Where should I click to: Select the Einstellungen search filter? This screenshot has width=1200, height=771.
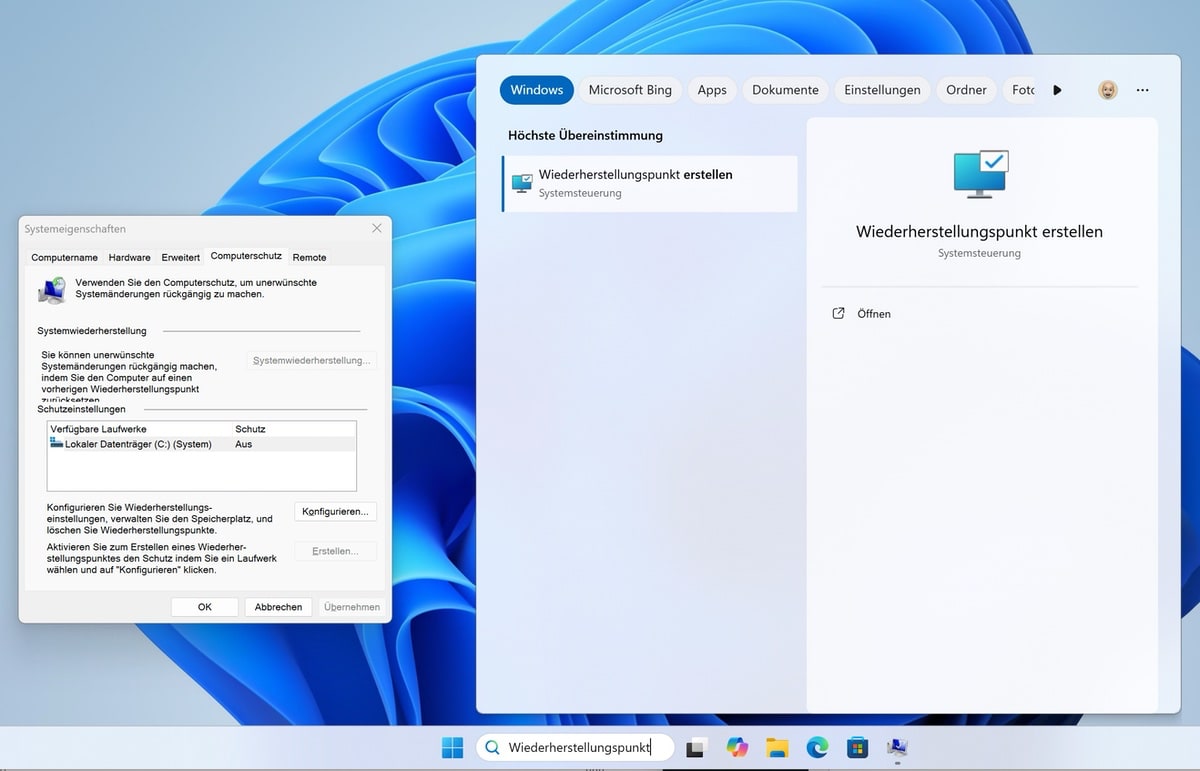coord(882,90)
